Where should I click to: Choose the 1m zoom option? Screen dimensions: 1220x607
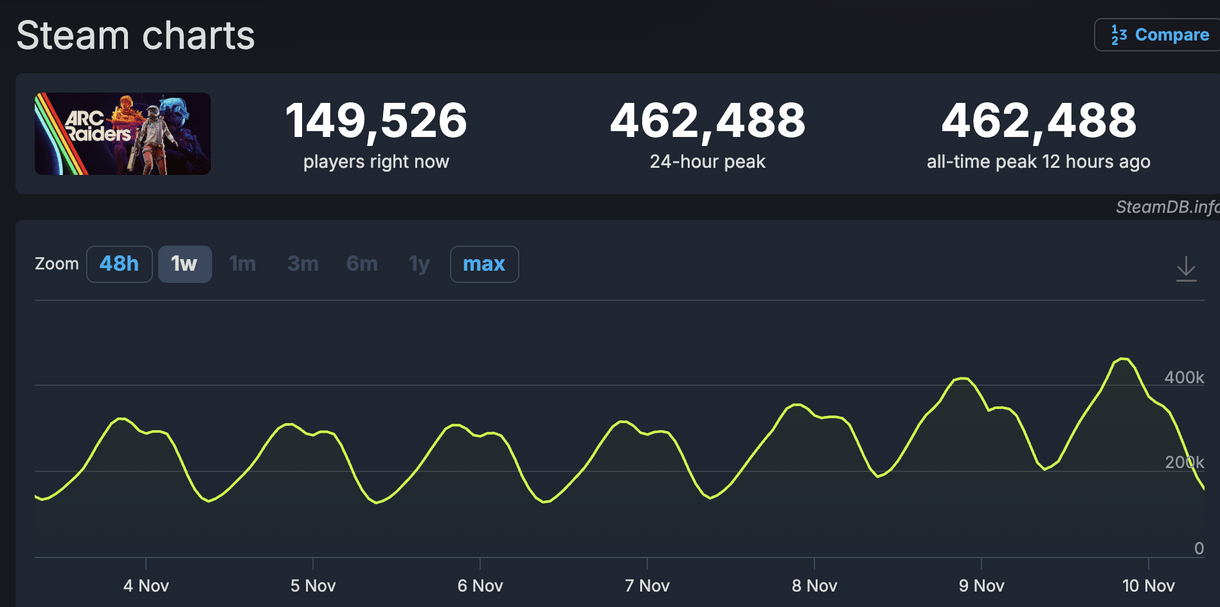243,264
